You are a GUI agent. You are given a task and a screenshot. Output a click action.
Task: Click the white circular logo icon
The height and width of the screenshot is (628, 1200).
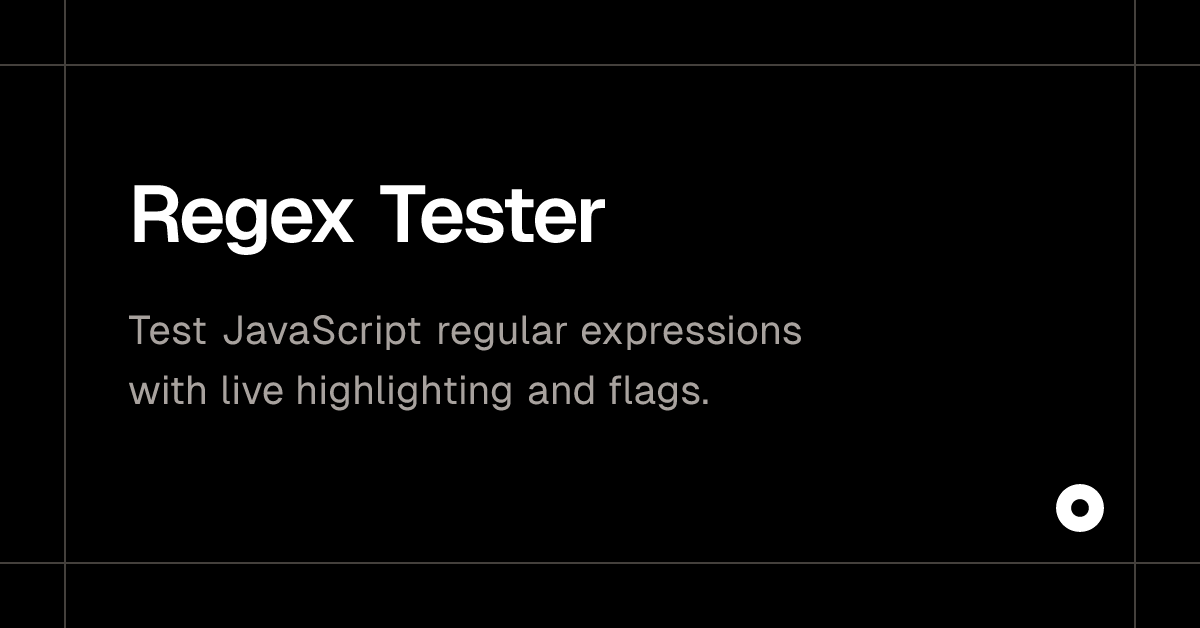(x=1079, y=508)
